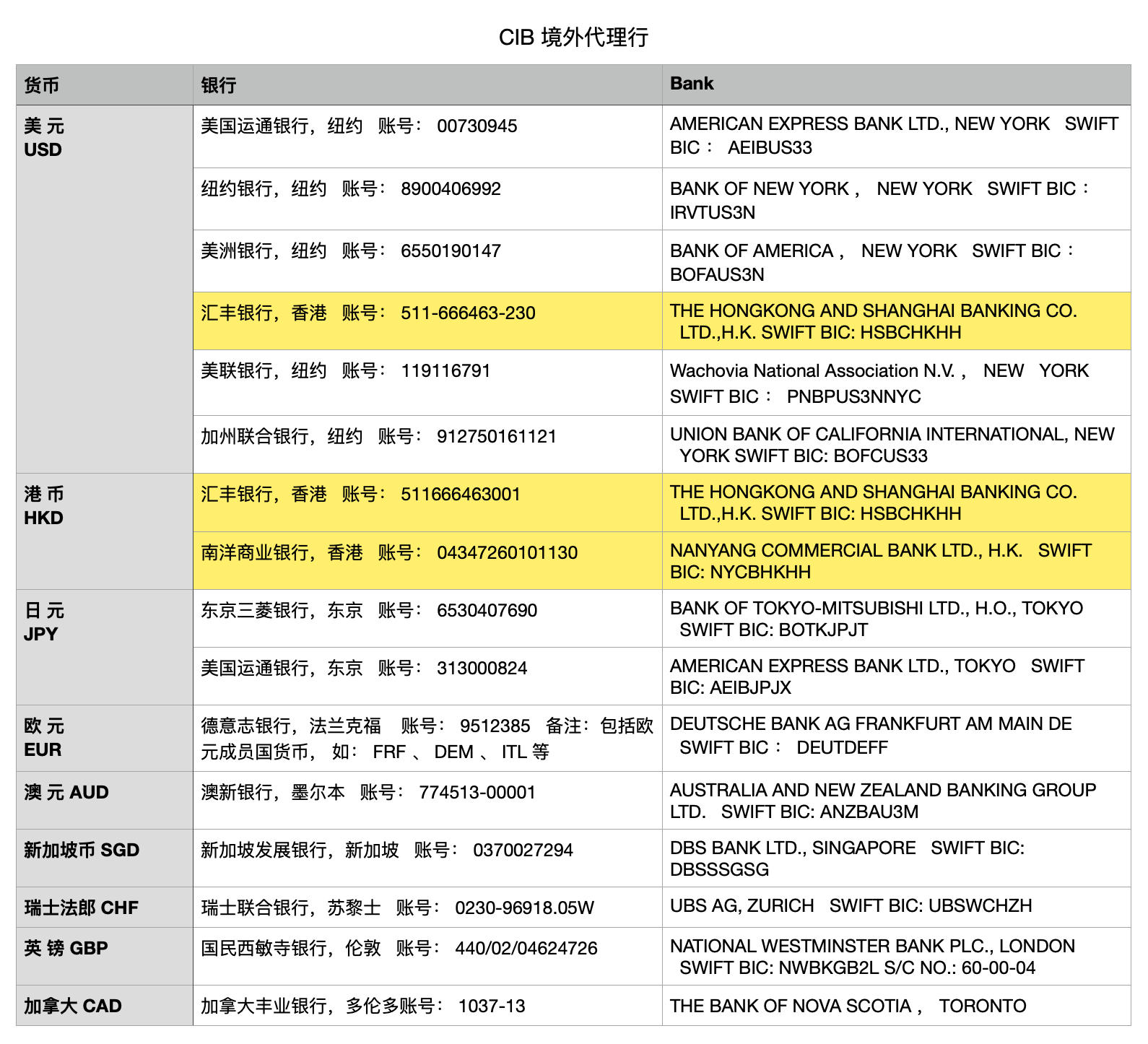This screenshot has height=1044, width=1148.
Task: Select the 日元 JPY currency cell
Action: click(x=105, y=648)
